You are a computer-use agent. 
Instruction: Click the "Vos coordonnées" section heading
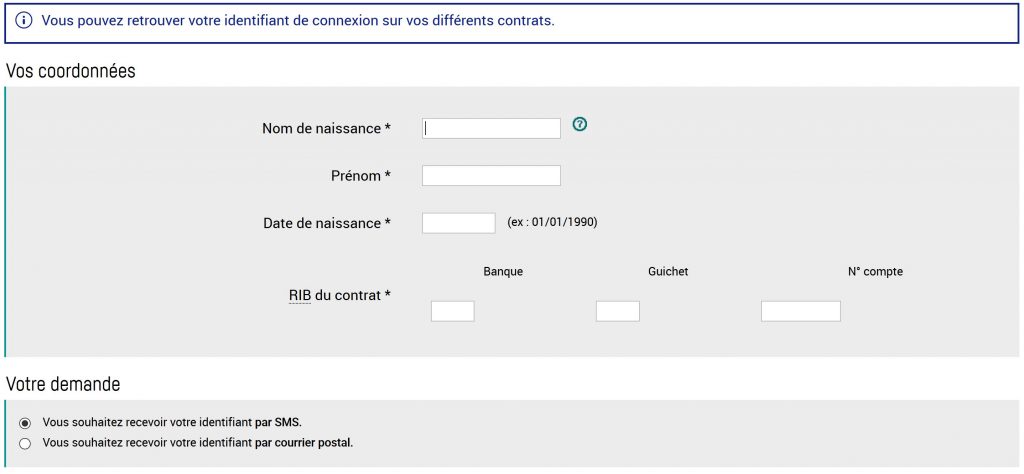click(x=71, y=72)
